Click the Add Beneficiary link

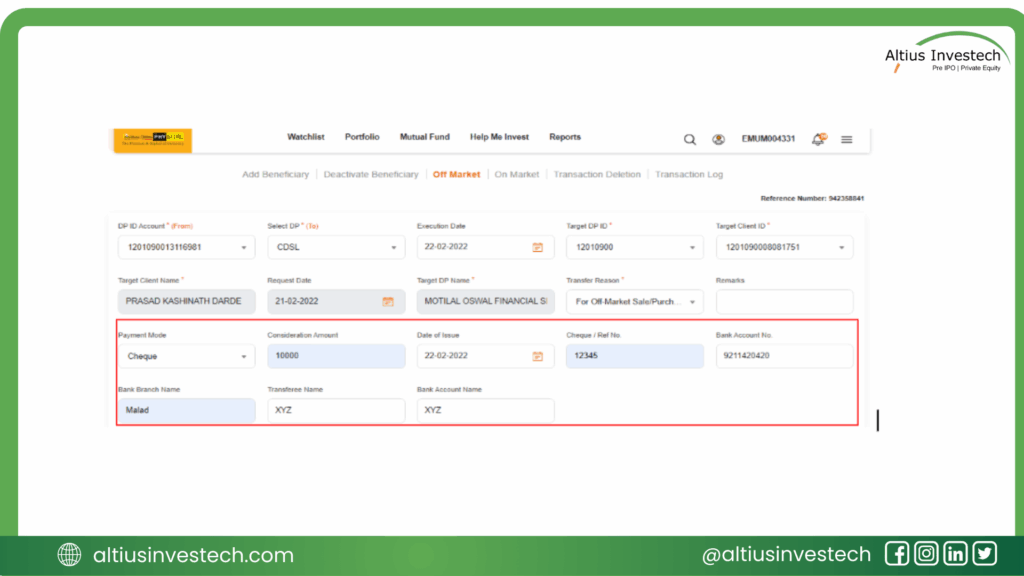pos(276,175)
